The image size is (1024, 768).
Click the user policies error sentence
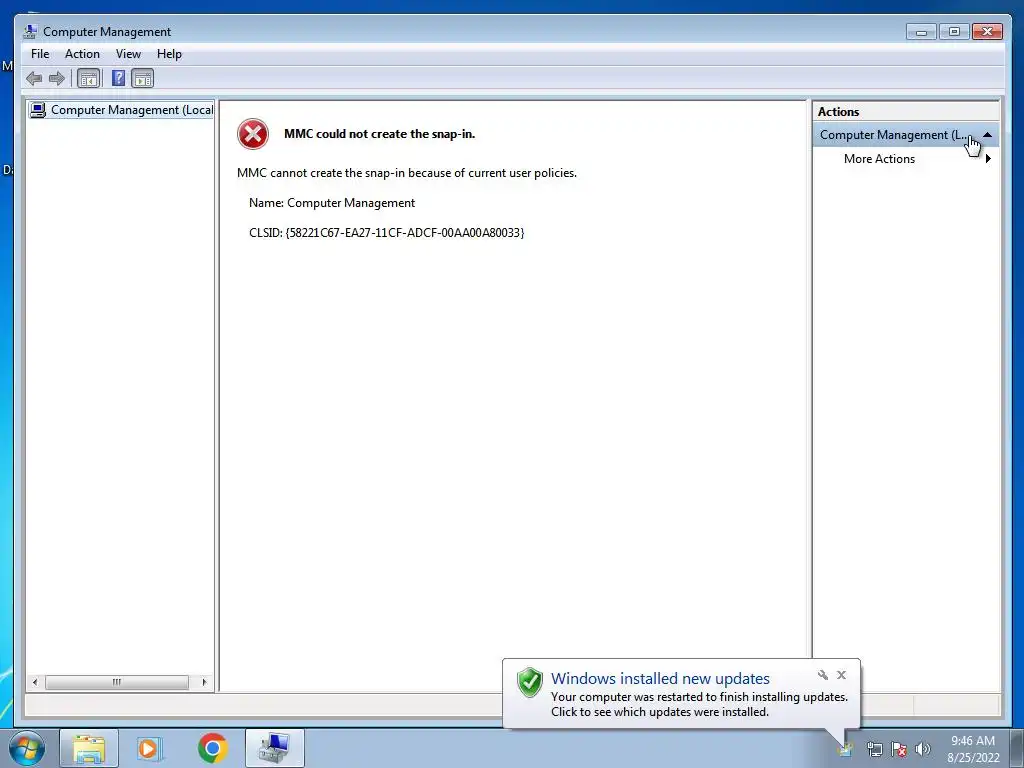coord(407,173)
